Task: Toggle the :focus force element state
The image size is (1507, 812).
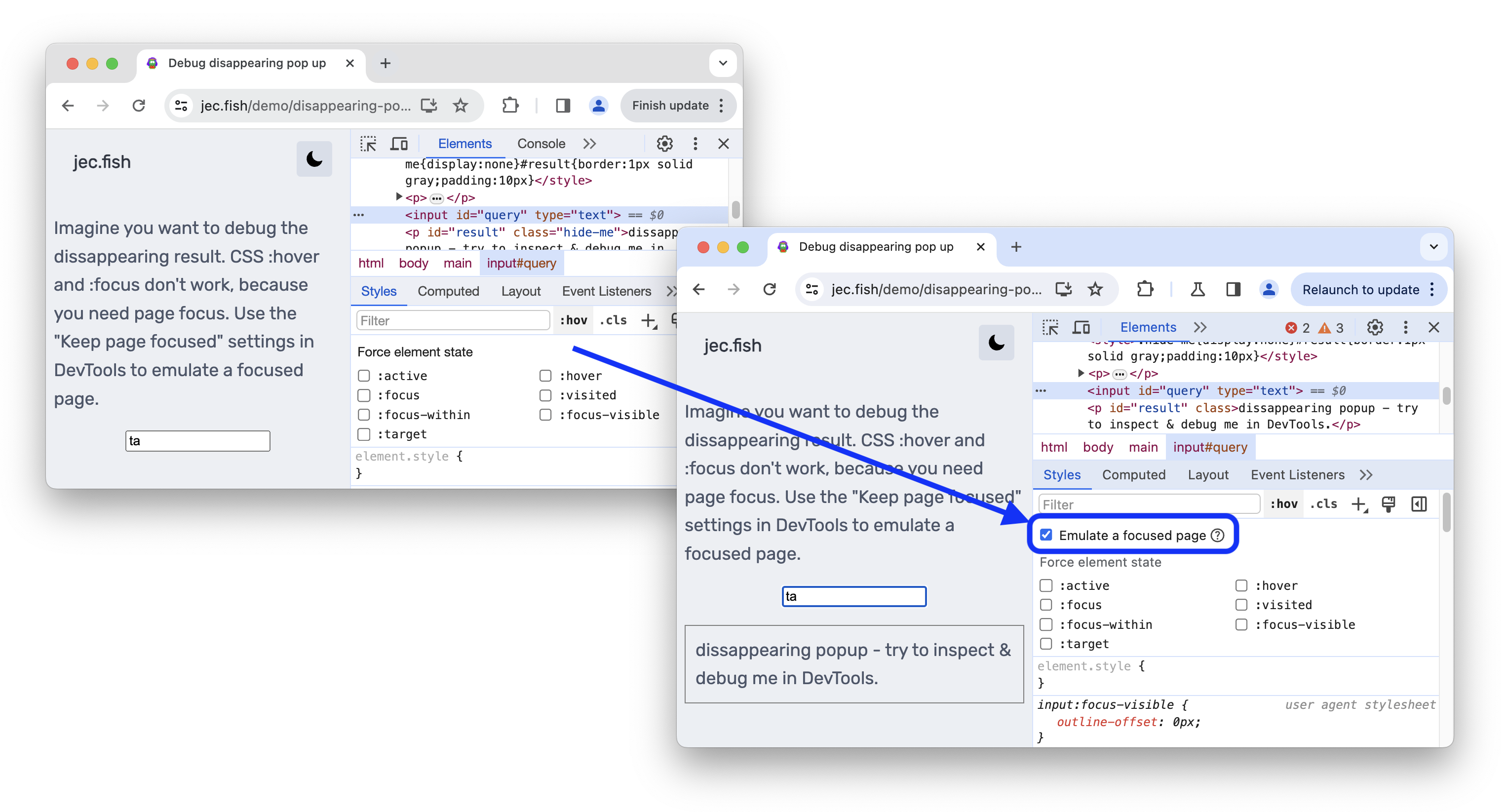Action: [x=1045, y=604]
